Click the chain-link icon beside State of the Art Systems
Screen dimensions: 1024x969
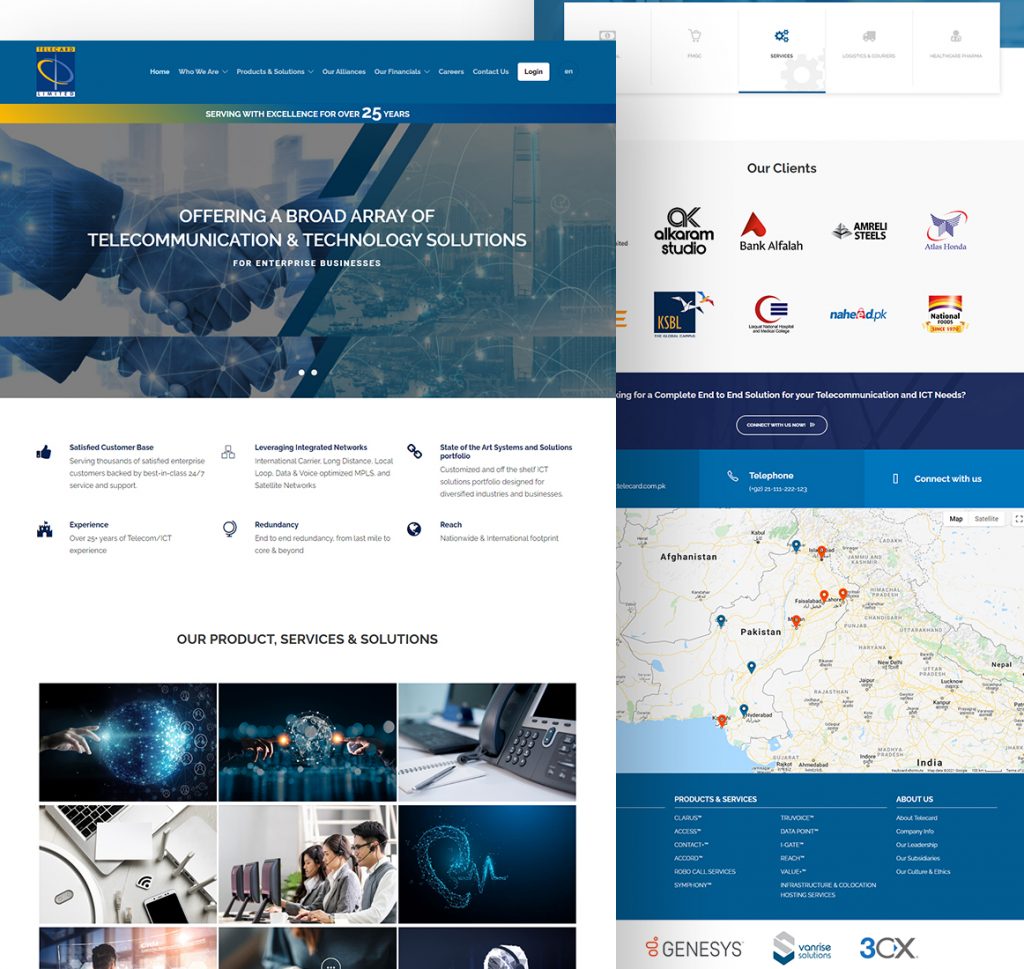(414, 451)
